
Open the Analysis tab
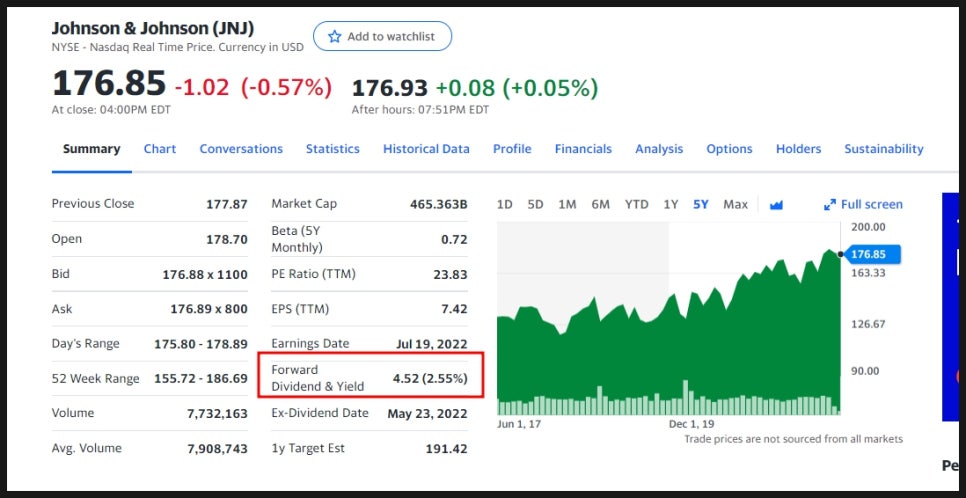click(659, 149)
